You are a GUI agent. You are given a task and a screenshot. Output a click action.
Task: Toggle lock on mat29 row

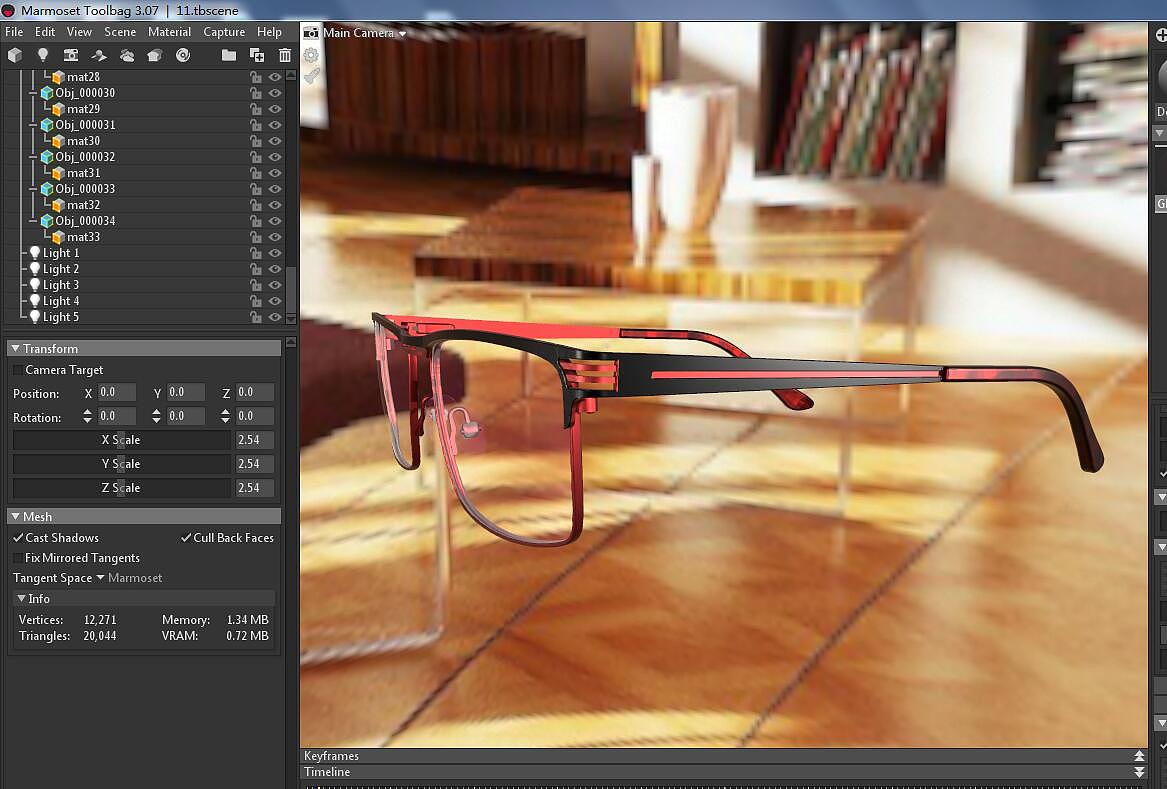point(255,109)
